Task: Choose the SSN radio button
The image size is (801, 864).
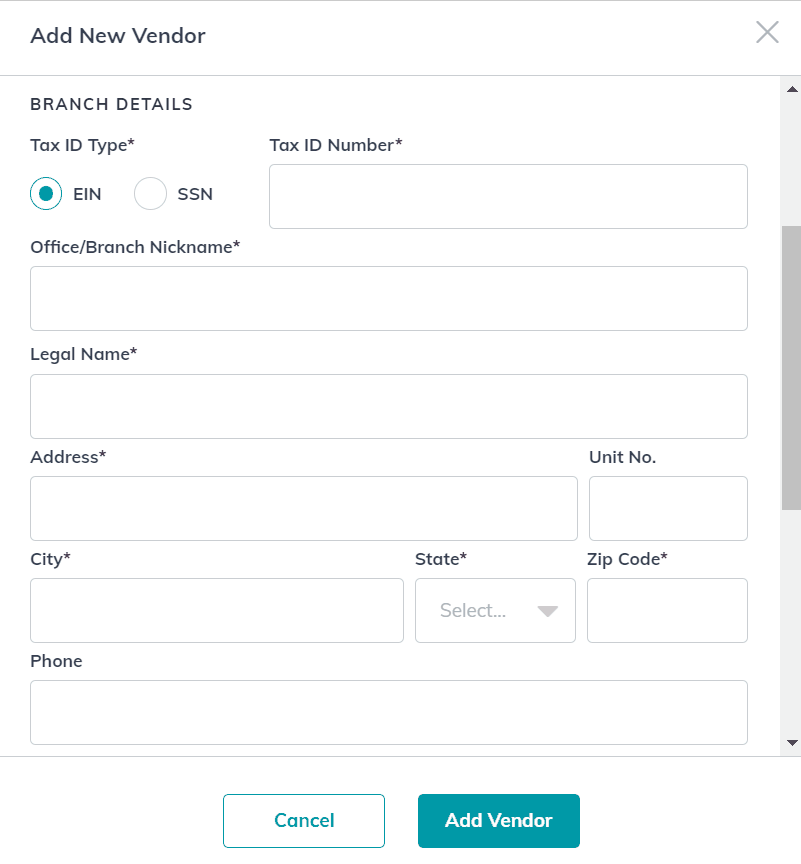Action: point(150,193)
